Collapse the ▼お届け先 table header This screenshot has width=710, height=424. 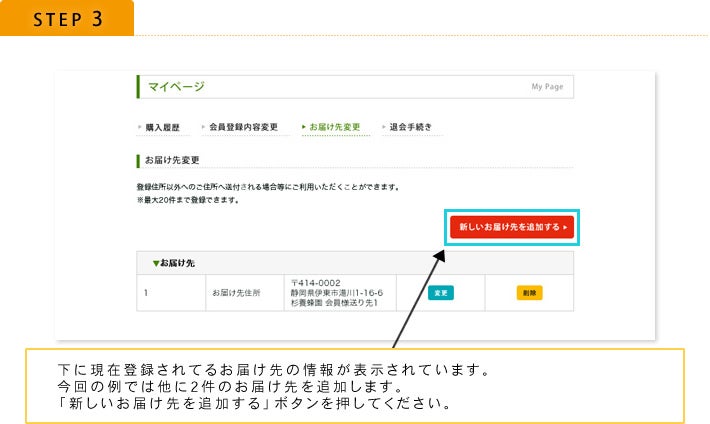[174, 263]
